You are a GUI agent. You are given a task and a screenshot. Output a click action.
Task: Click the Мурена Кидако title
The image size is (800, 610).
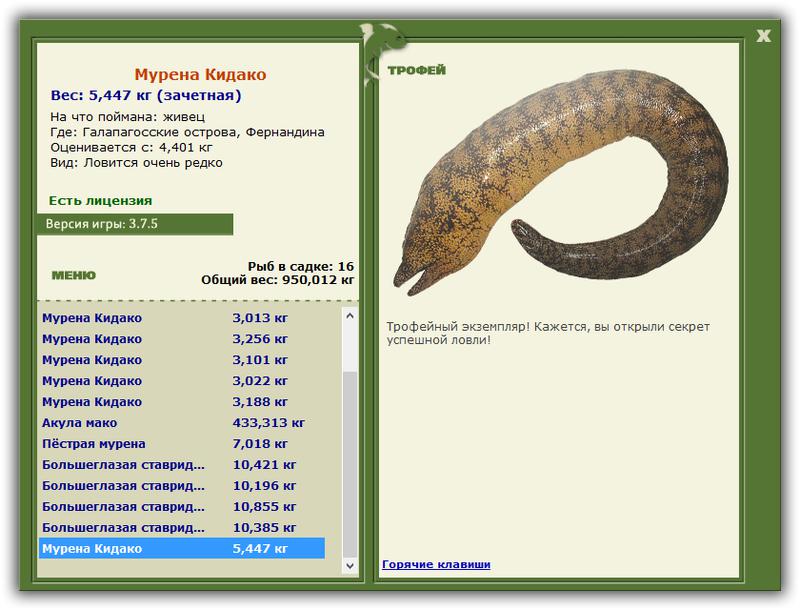coord(200,74)
